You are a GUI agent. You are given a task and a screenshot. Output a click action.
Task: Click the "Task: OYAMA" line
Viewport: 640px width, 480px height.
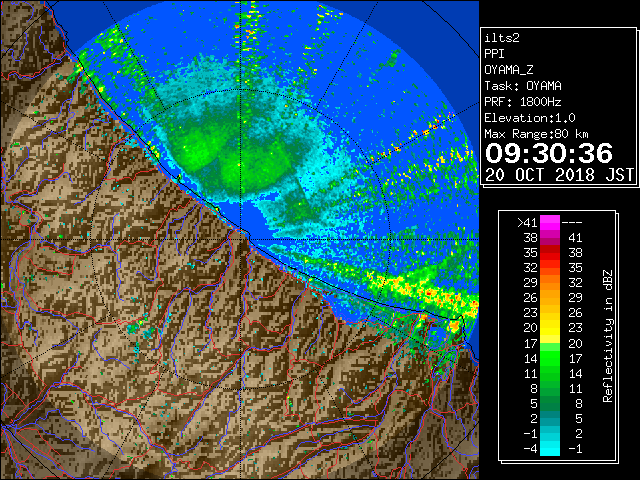523,86
